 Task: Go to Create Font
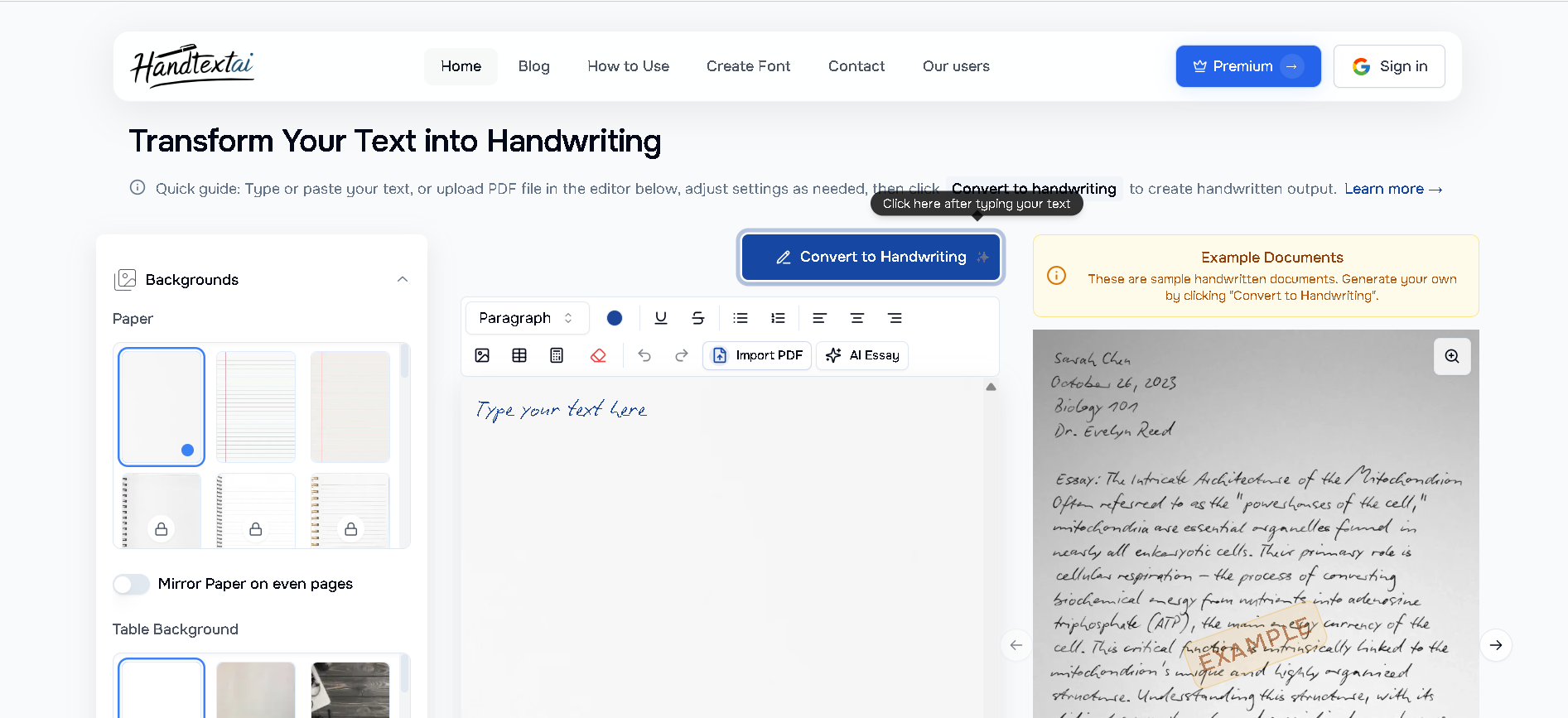pyautogui.click(x=749, y=66)
